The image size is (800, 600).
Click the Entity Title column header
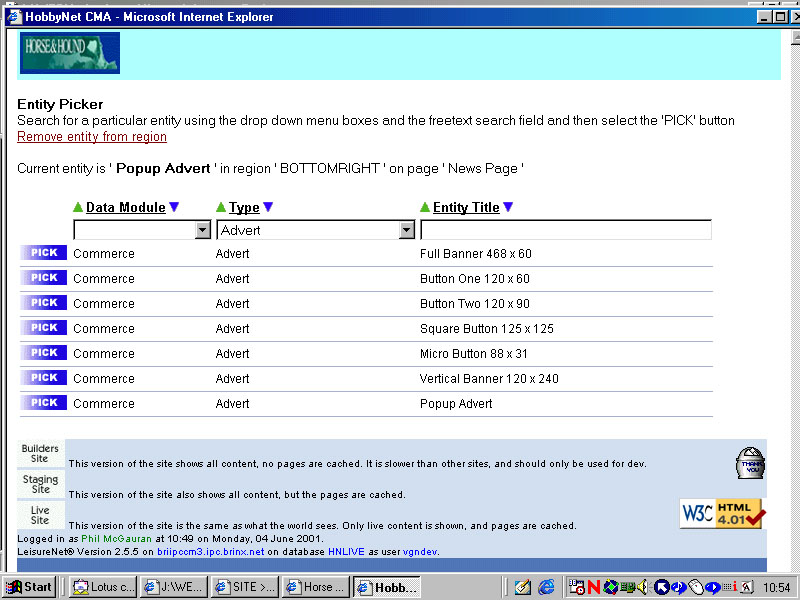[466, 207]
